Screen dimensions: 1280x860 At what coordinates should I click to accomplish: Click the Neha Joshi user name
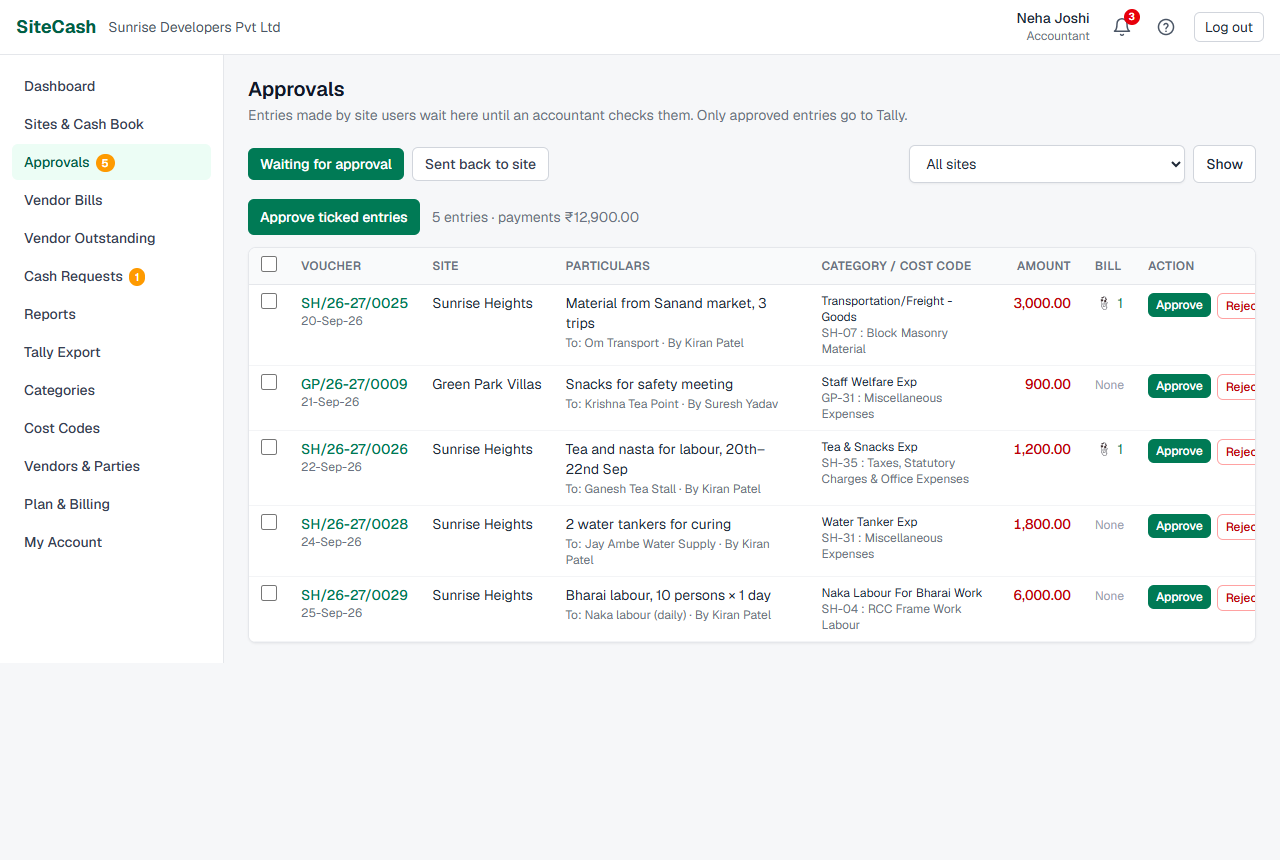point(1053,18)
